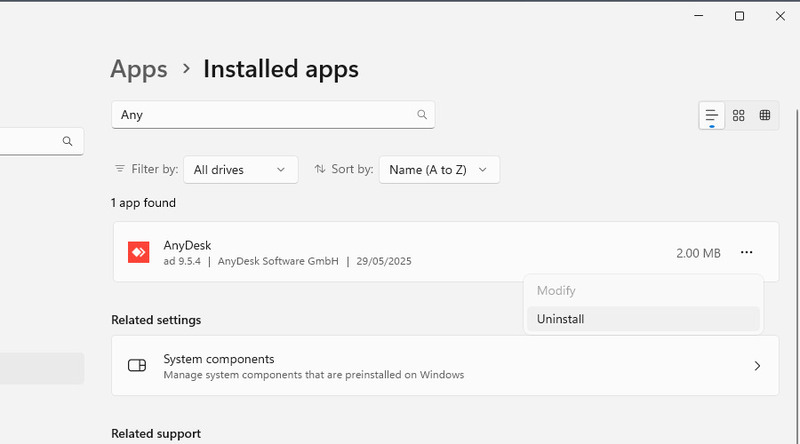Viewport: 800px width, 444px height.
Task: Click 'Manage system components that are preinstalled' description
Action: point(314,375)
